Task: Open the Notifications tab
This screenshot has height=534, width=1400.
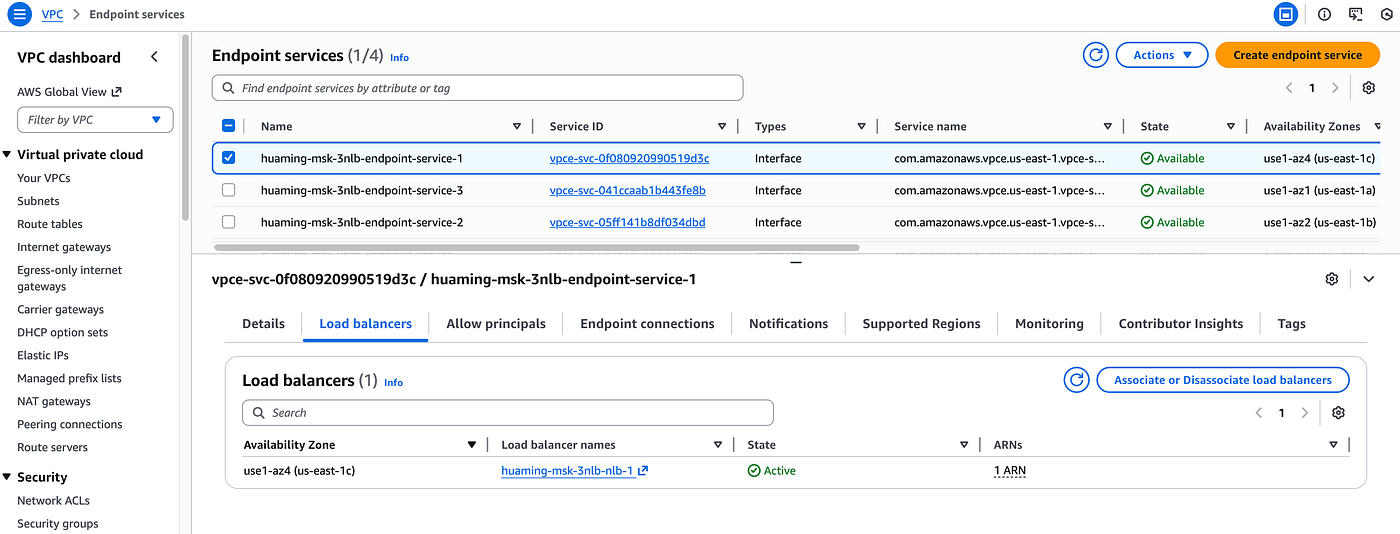Action: pyautogui.click(x=789, y=324)
